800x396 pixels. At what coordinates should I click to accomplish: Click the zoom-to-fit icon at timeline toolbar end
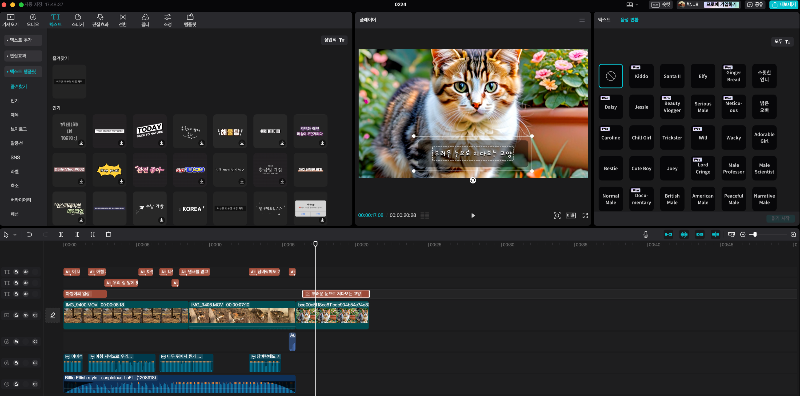pos(793,235)
